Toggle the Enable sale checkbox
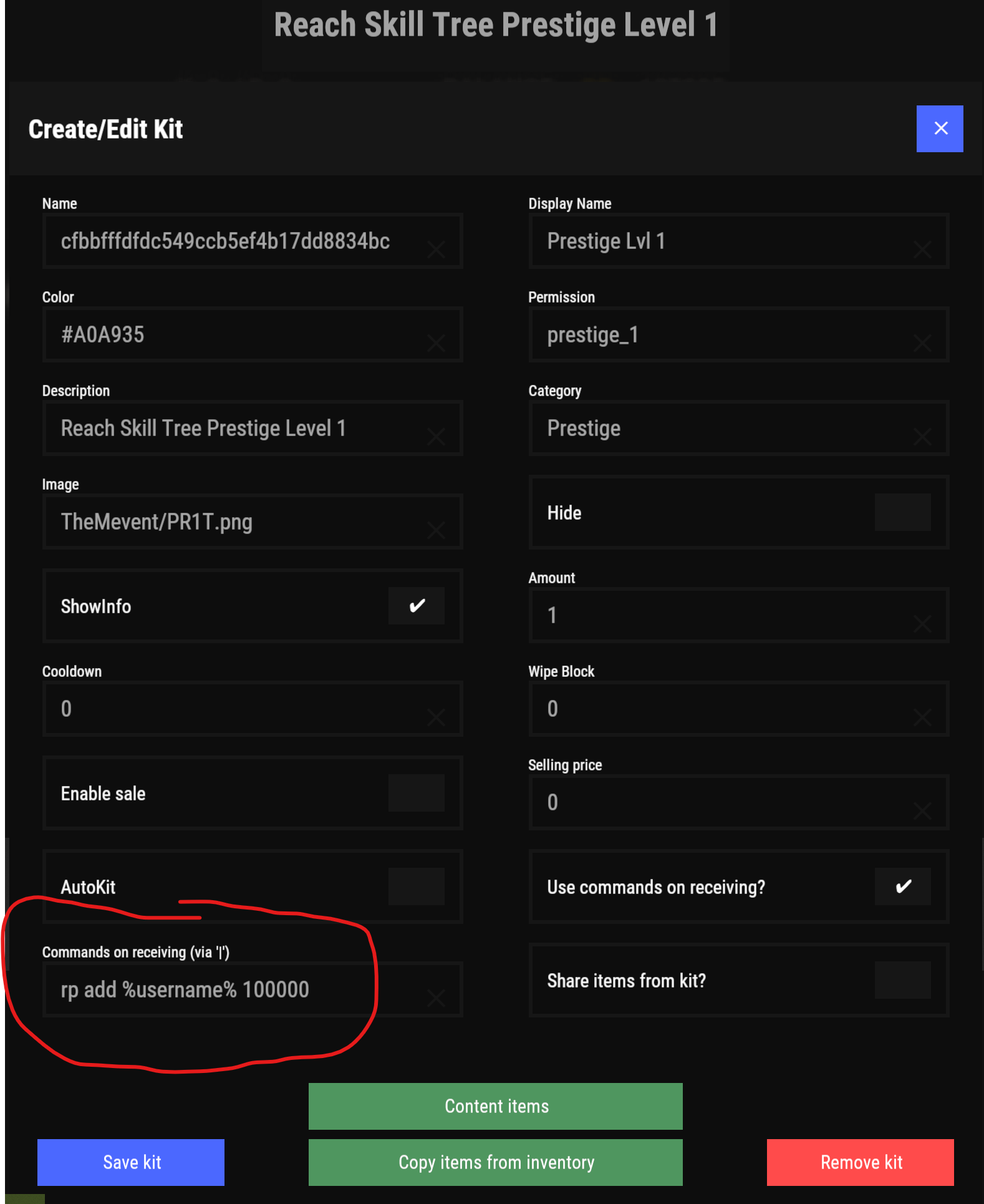This screenshot has width=984, height=1204. (x=417, y=793)
